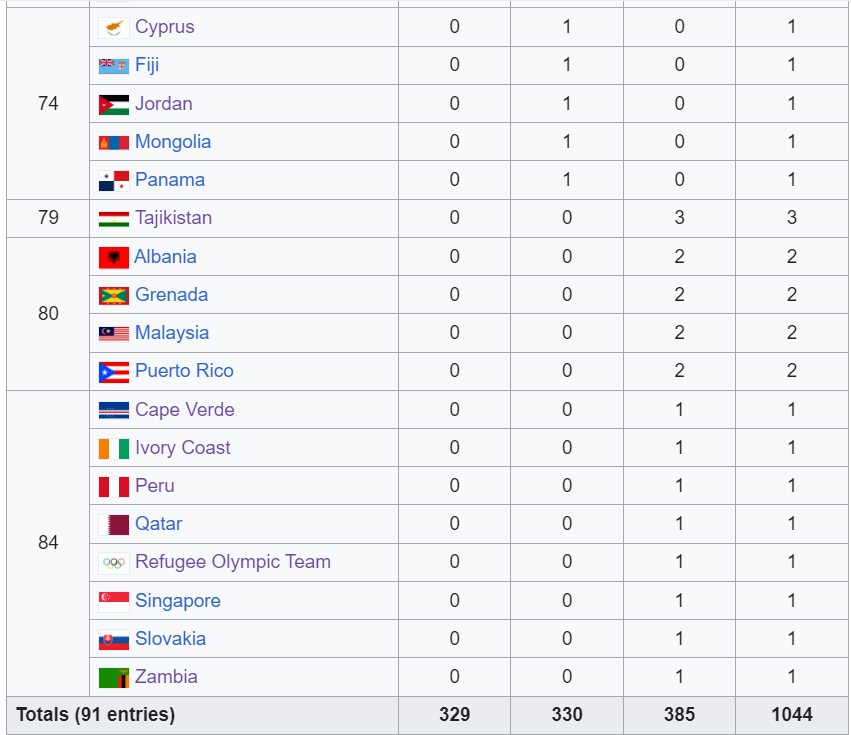Click the Panama flag icon
This screenshot has height=735, width=851.
coord(114,181)
